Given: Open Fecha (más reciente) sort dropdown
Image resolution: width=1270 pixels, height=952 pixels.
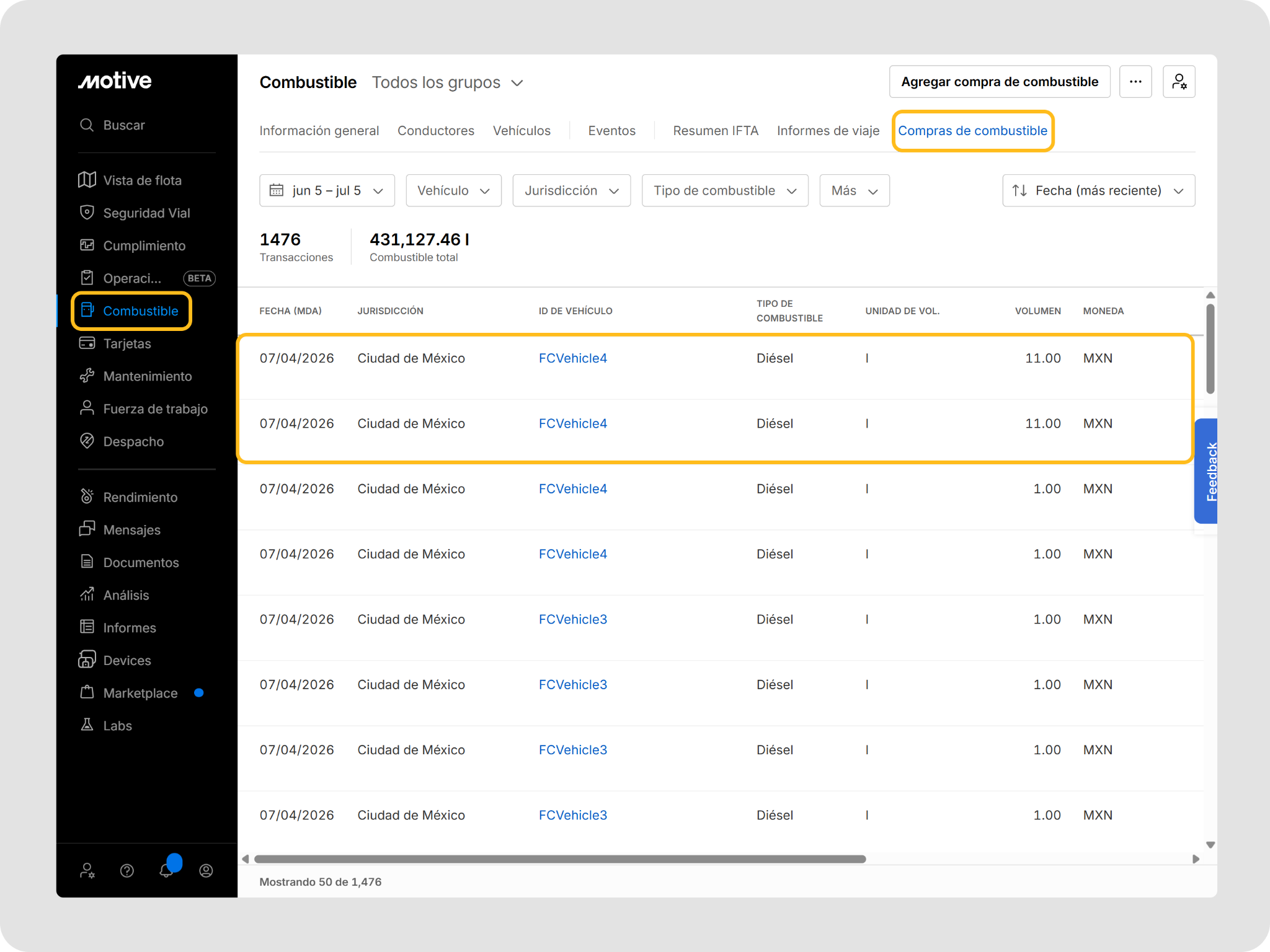Looking at the screenshot, I should (x=1098, y=190).
